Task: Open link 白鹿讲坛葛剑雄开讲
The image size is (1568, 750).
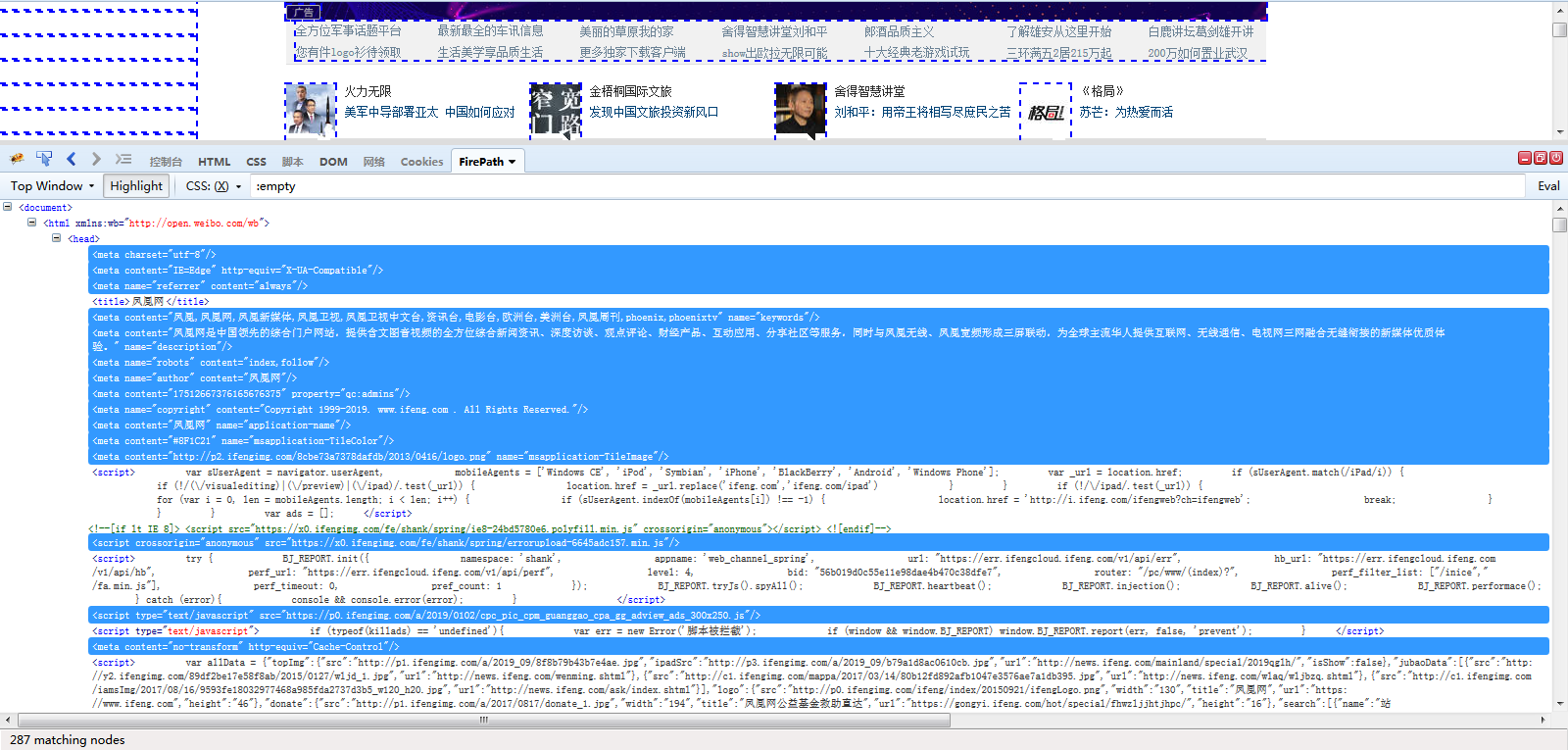Action: 1200,31
